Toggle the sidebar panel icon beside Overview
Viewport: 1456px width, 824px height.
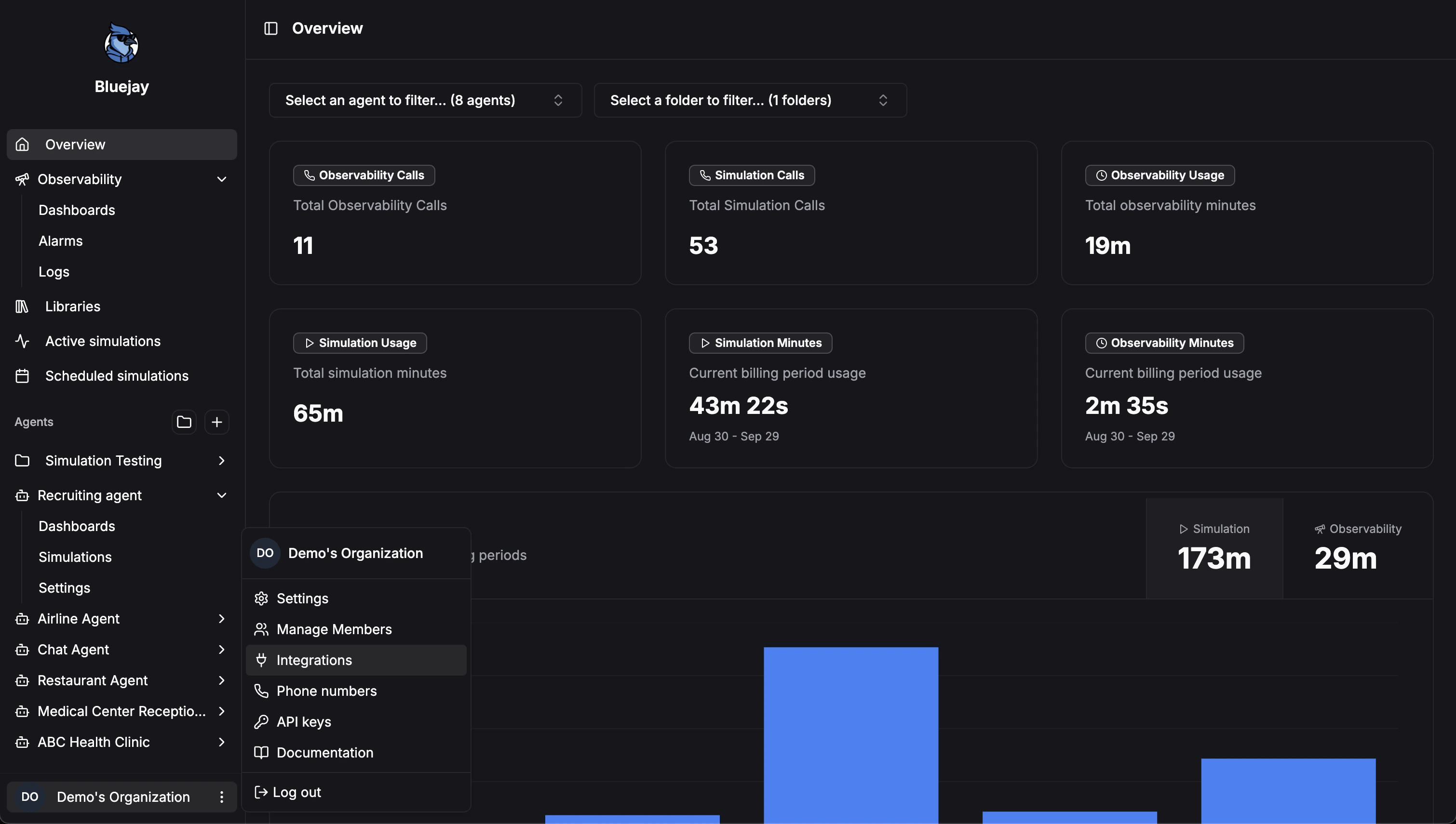270,28
